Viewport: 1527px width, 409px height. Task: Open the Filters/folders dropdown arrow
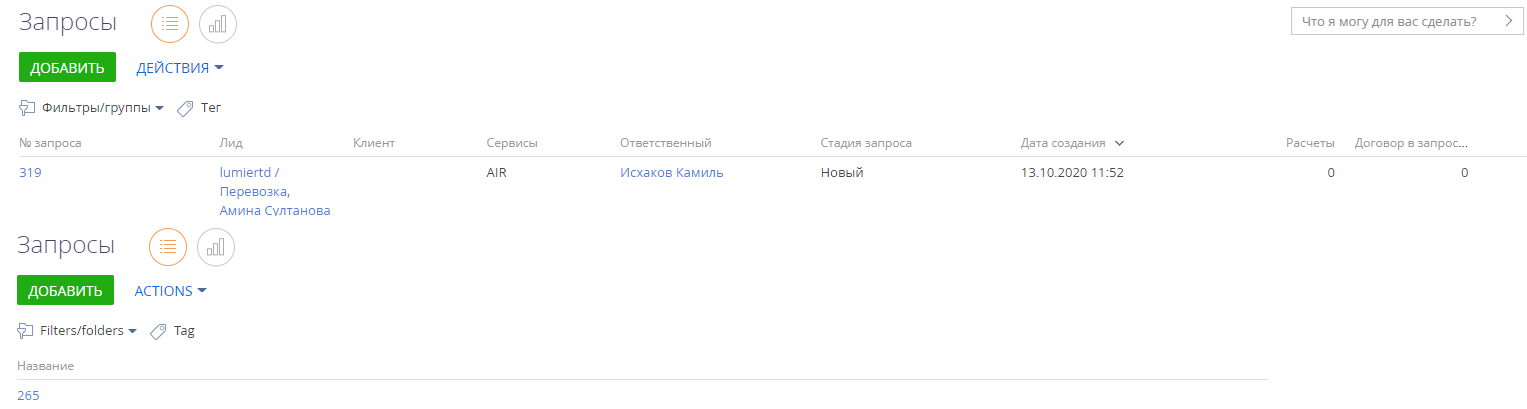point(132,331)
